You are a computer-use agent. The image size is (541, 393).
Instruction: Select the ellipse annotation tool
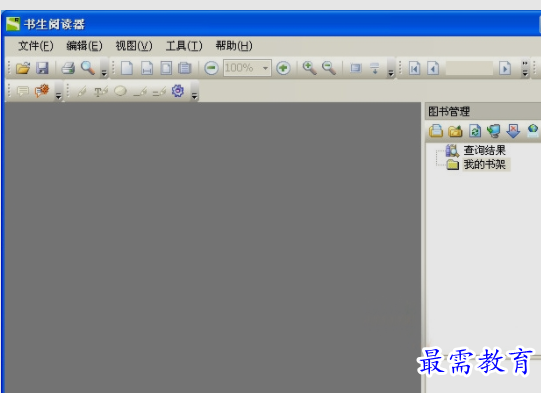pos(120,91)
